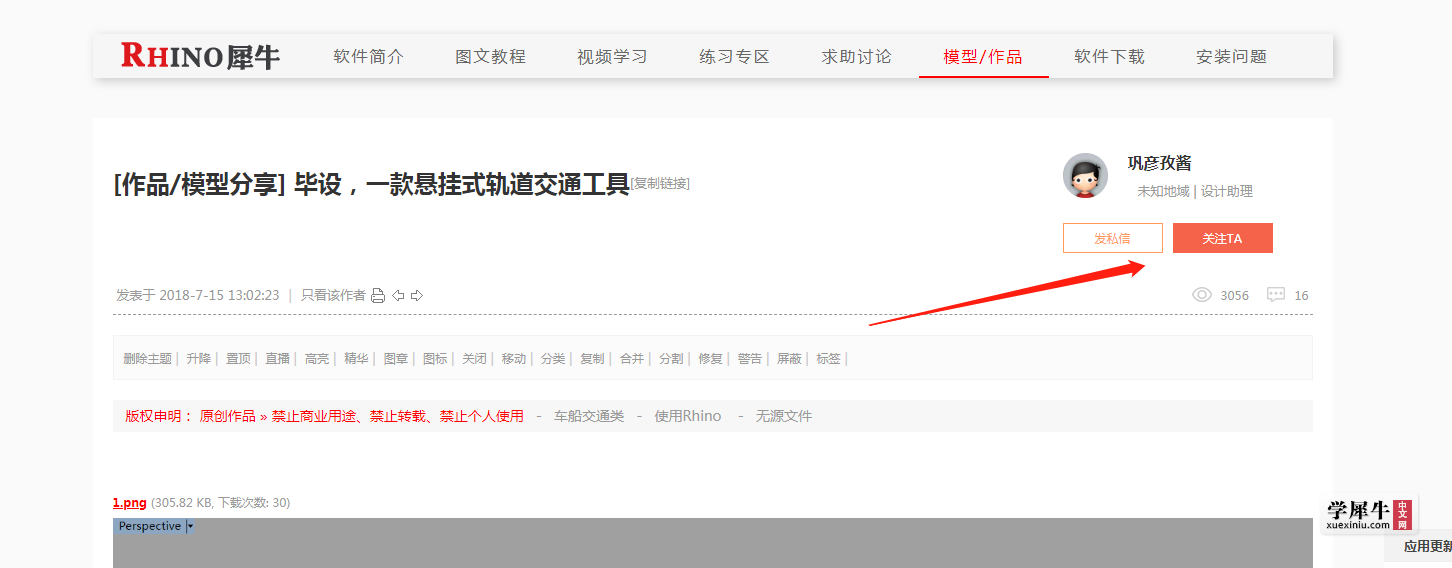This screenshot has width=1452, height=568.
Task: Click the 修复 moderation action
Action: pos(711,358)
